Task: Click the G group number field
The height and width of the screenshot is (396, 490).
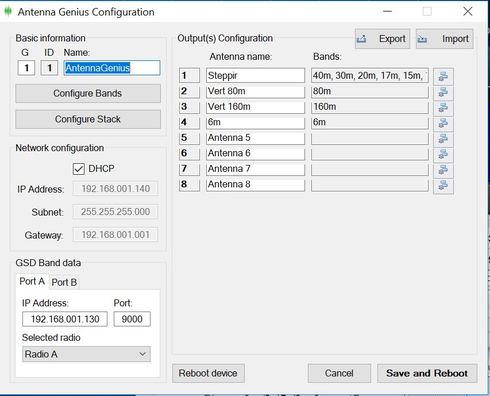Action: point(26,68)
